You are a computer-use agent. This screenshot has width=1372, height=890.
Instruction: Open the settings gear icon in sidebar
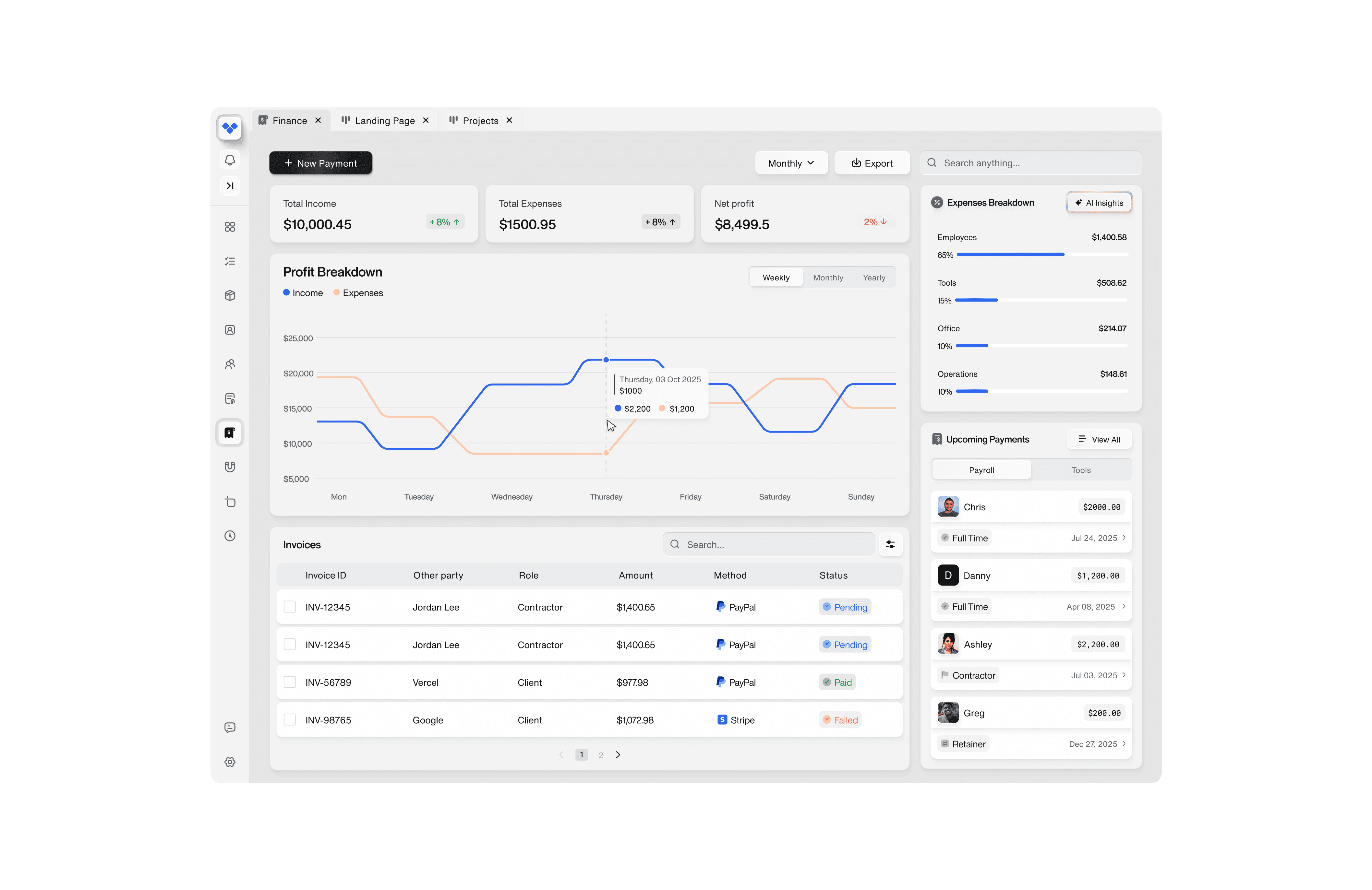pos(229,762)
